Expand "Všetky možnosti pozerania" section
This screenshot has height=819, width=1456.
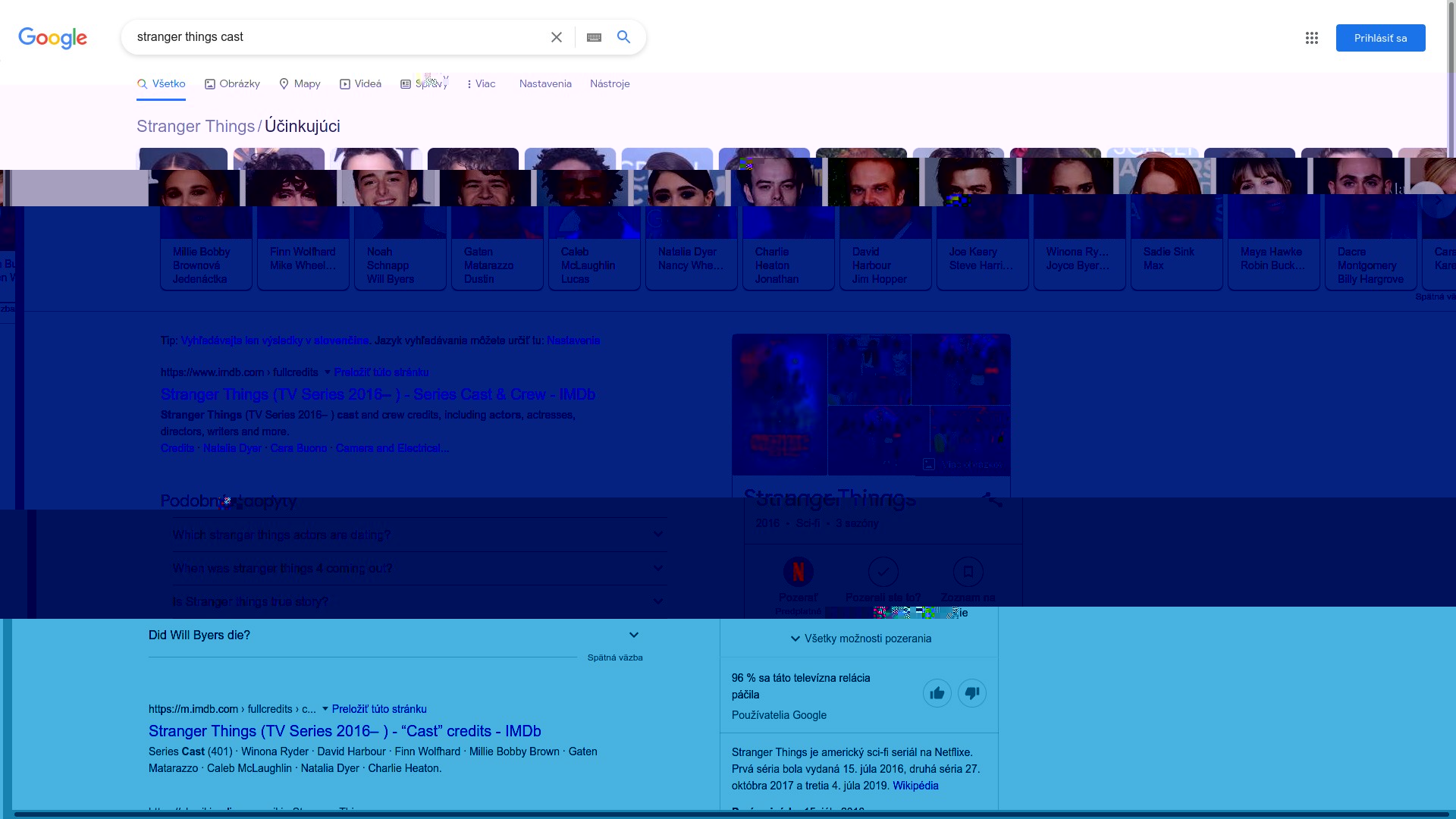point(860,639)
